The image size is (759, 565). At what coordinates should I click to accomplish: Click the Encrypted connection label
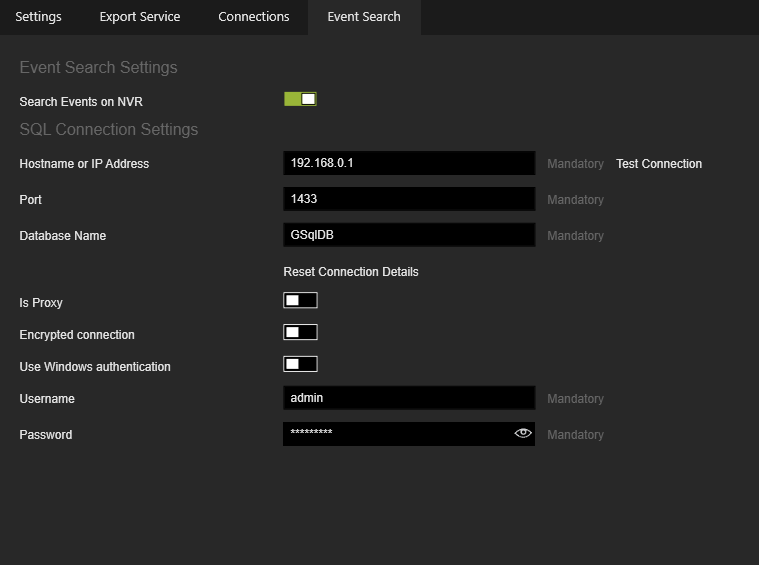[x=77, y=335]
